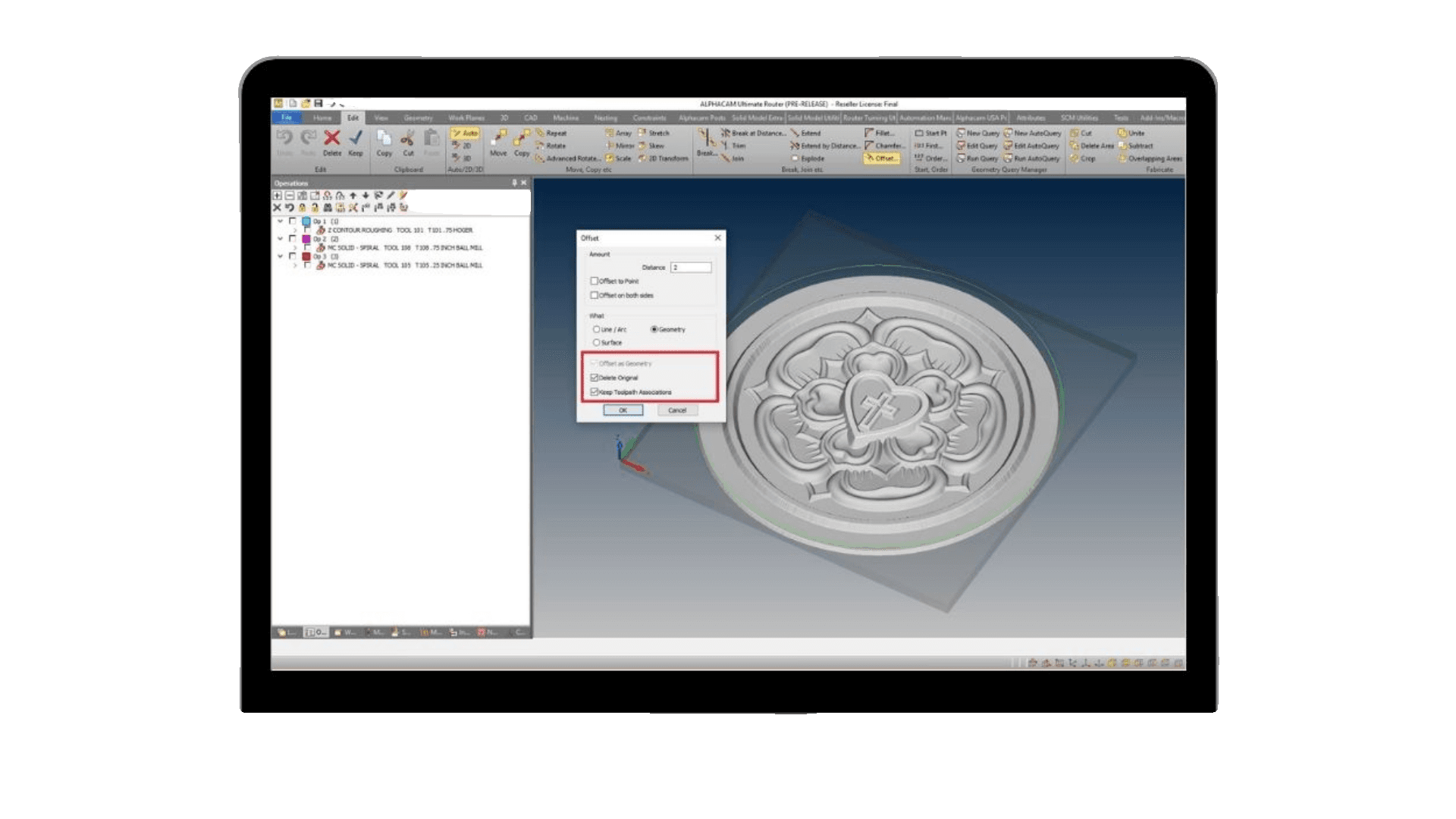
Task: Switch to the Machine ribbon tab
Action: 566,118
